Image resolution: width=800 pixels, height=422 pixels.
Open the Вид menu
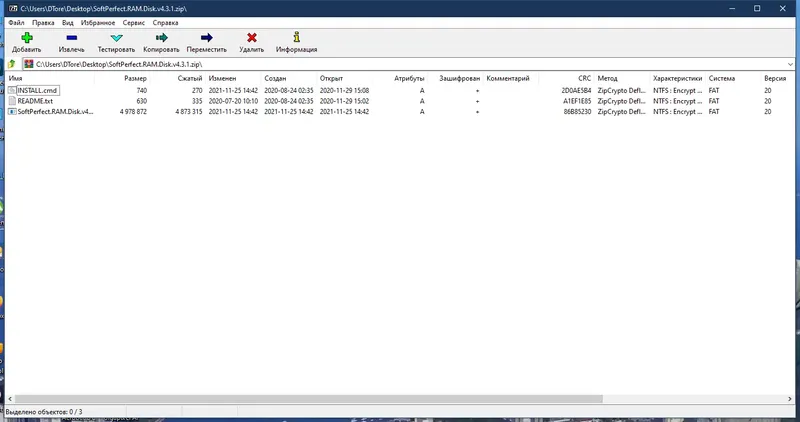68,23
